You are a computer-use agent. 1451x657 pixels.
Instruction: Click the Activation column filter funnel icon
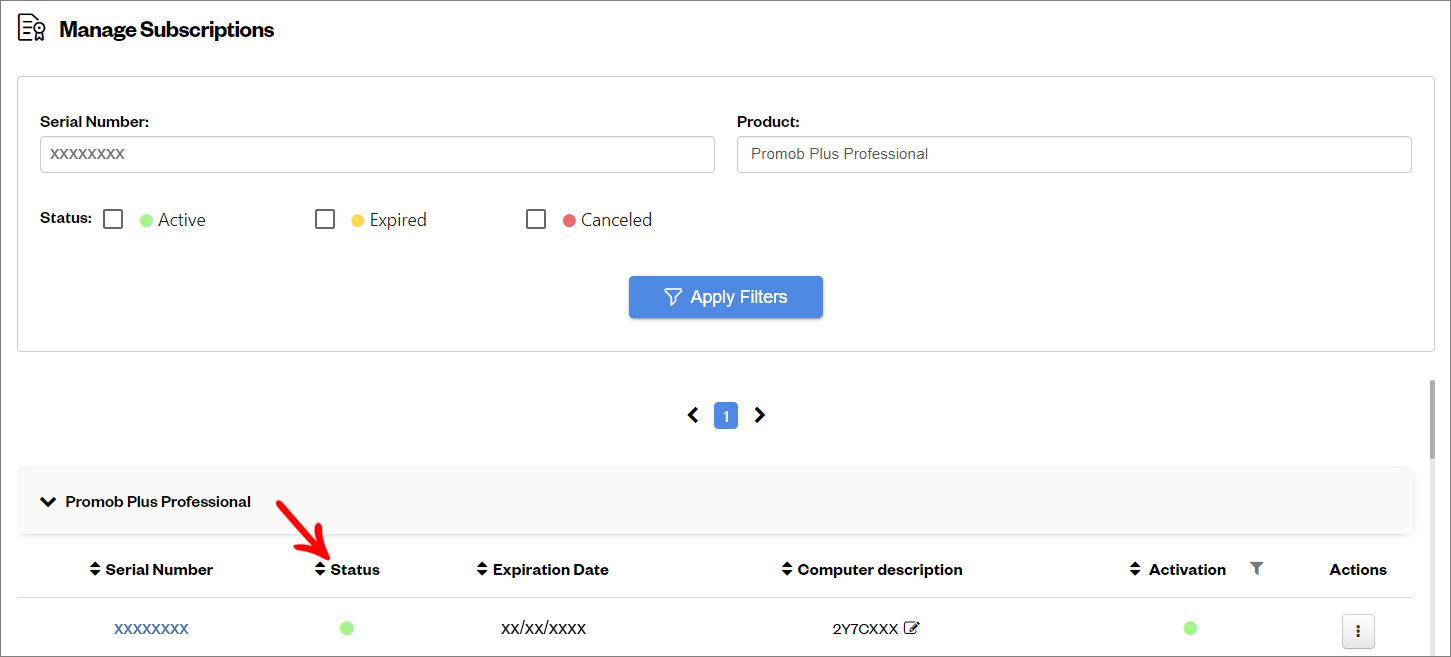pos(1257,569)
